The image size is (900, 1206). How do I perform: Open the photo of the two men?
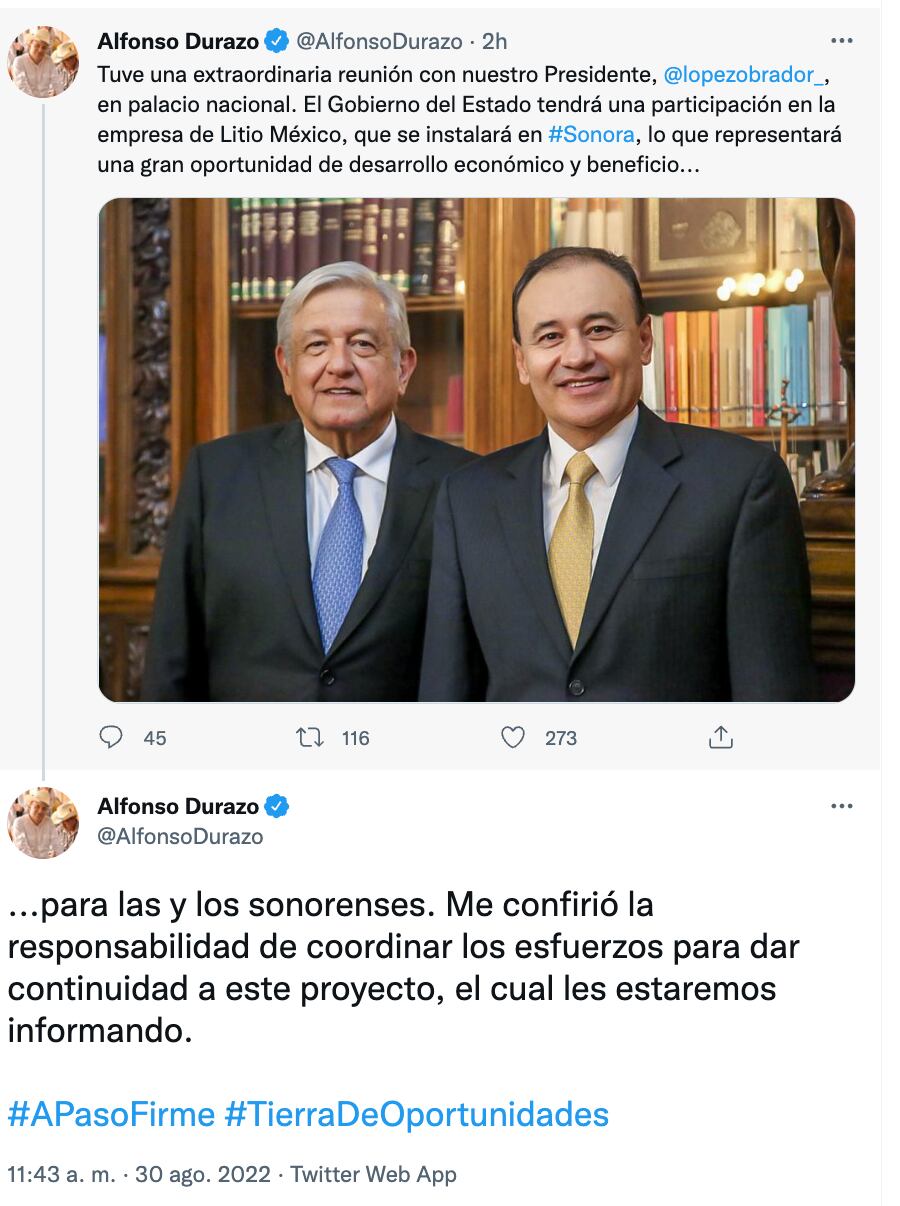[x=477, y=450]
